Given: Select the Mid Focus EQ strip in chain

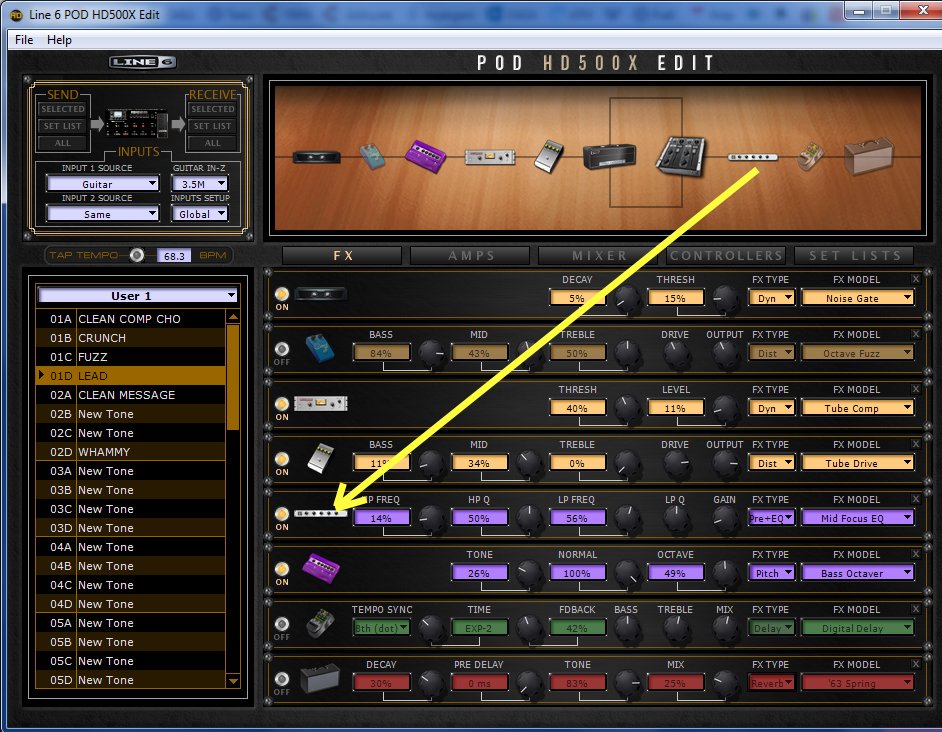Looking at the screenshot, I should click(753, 157).
